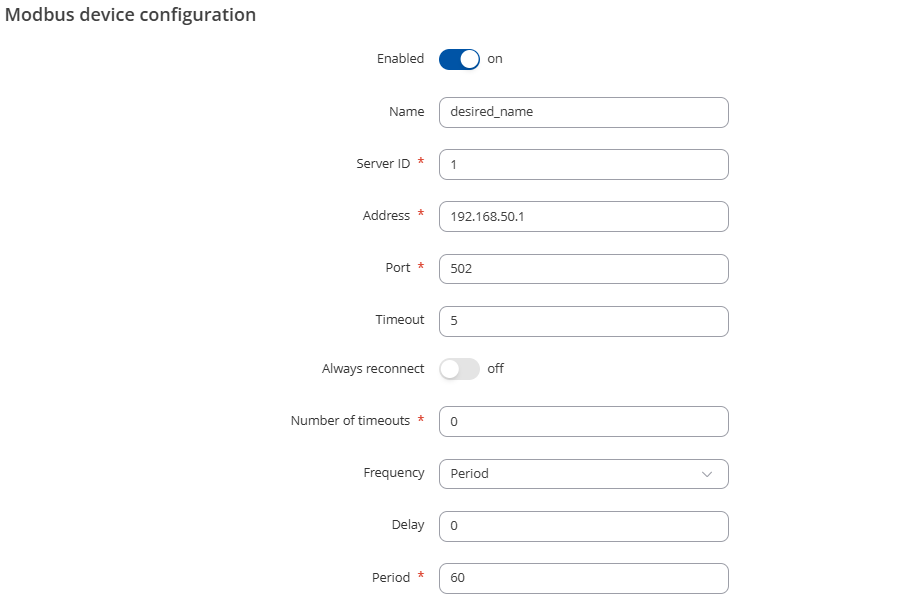Focus the Server ID input field

click(584, 165)
